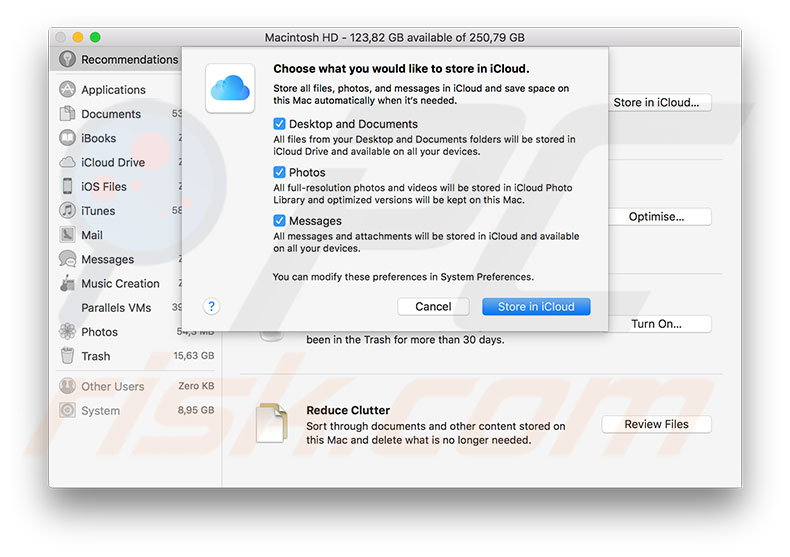Click the Photos flower icon
The width and height of the screenshot is (790, 557).
67,331
